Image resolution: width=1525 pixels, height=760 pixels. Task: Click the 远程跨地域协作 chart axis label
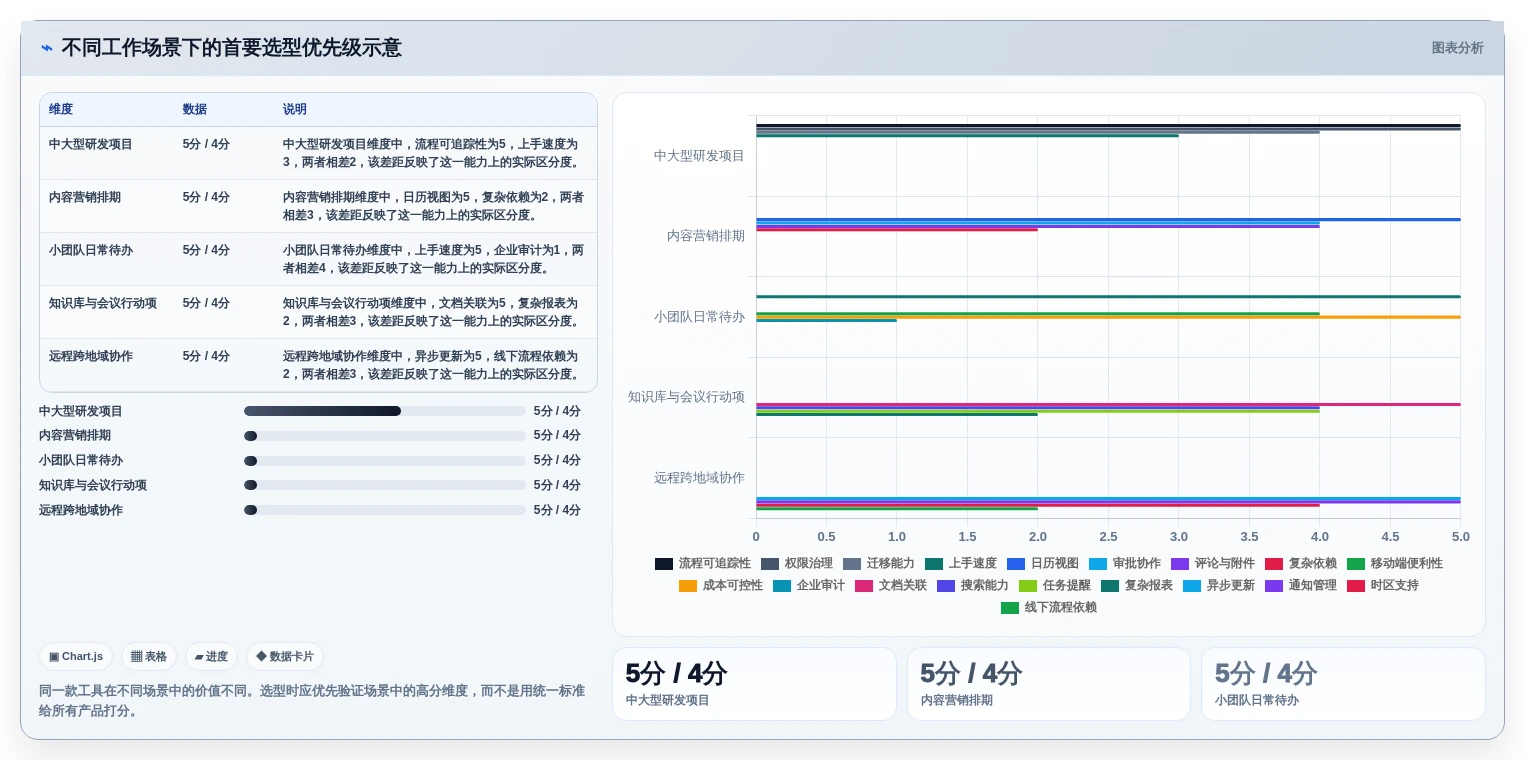(699, 478)
